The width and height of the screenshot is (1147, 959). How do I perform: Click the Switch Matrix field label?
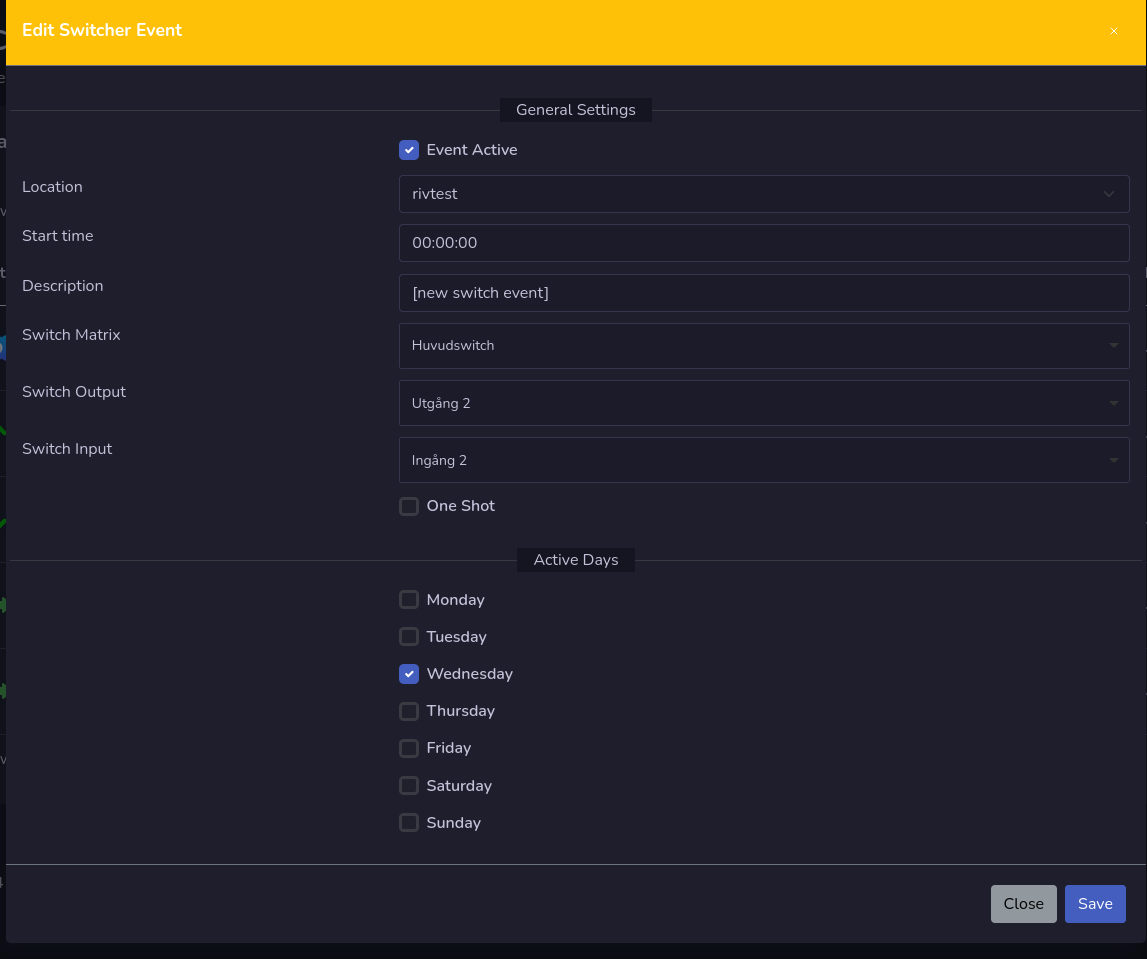coord(71,334)
